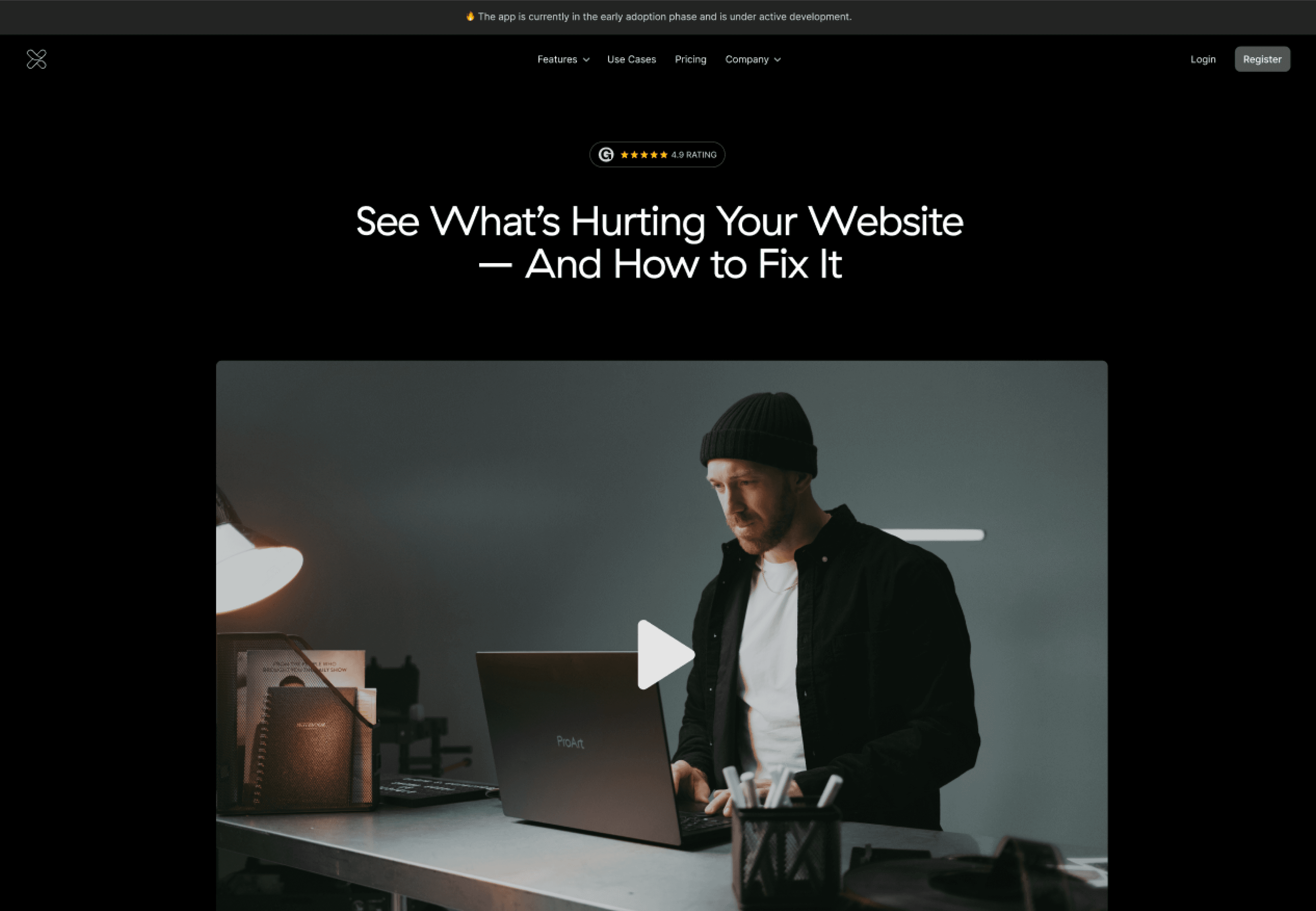Click the 4.9 RATING text
Image resolution: width=1316 pixels, height=911 pixels.
694,155
